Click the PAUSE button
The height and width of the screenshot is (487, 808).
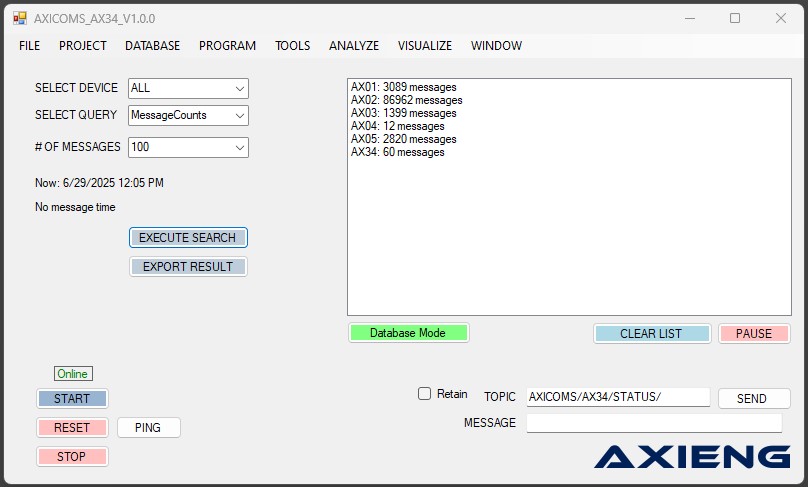[754, 333]
